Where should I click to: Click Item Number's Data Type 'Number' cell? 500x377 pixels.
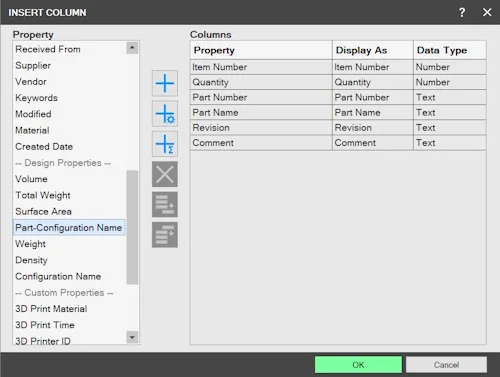(450, 67)
